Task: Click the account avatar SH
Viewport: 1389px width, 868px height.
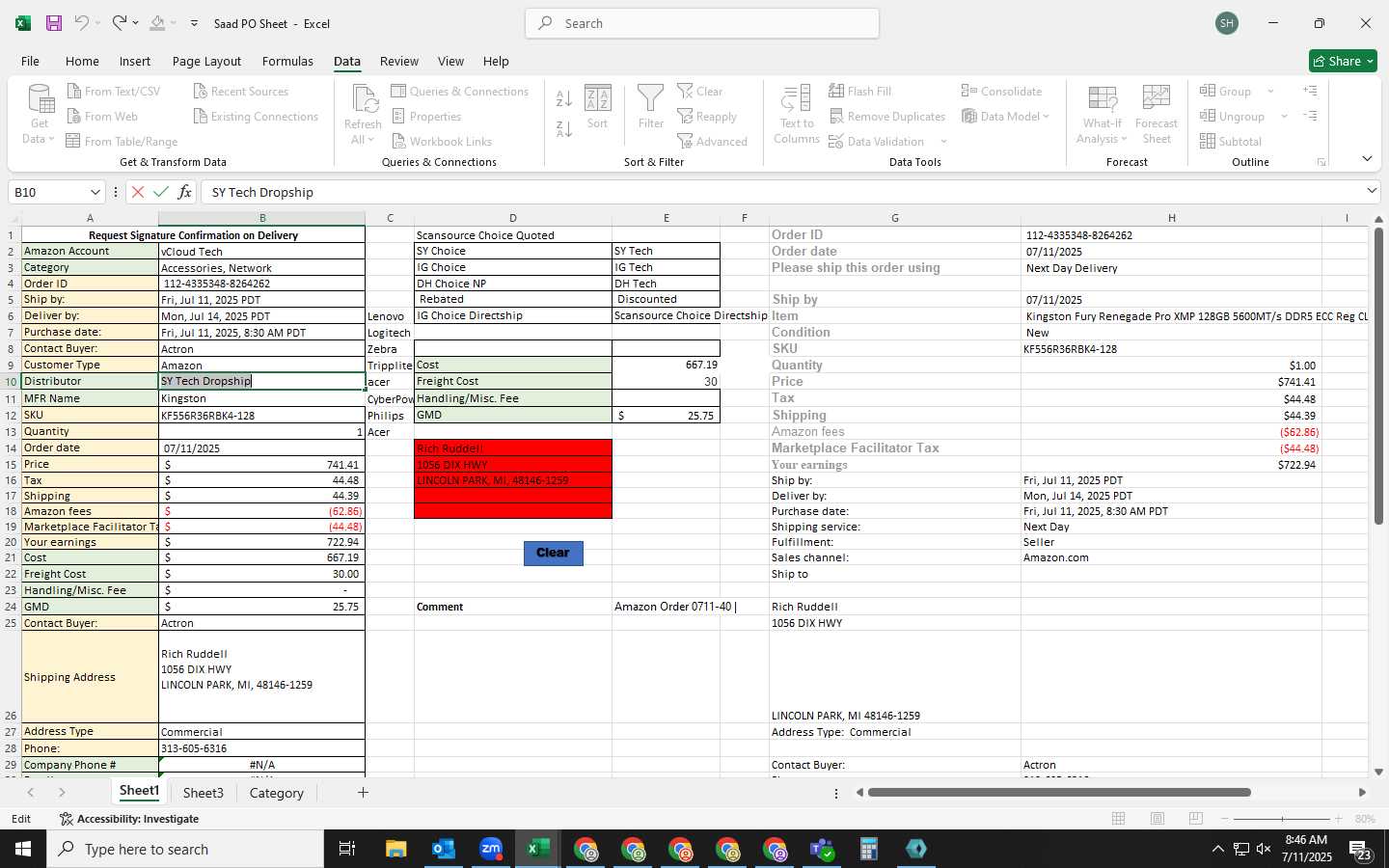Action: coord(1227,23)
